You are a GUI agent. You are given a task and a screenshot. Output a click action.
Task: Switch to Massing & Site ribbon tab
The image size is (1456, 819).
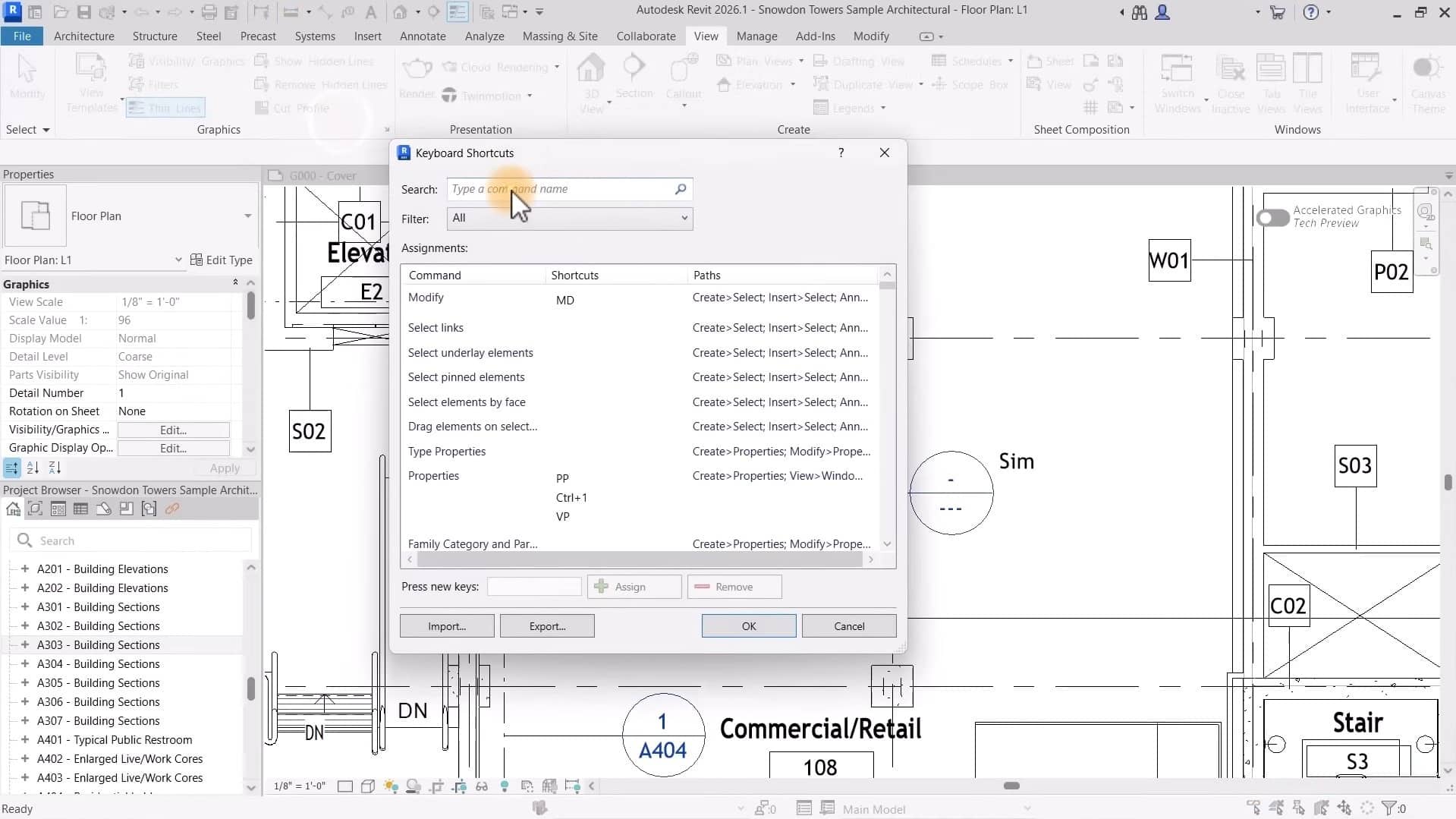coord(560,36)
